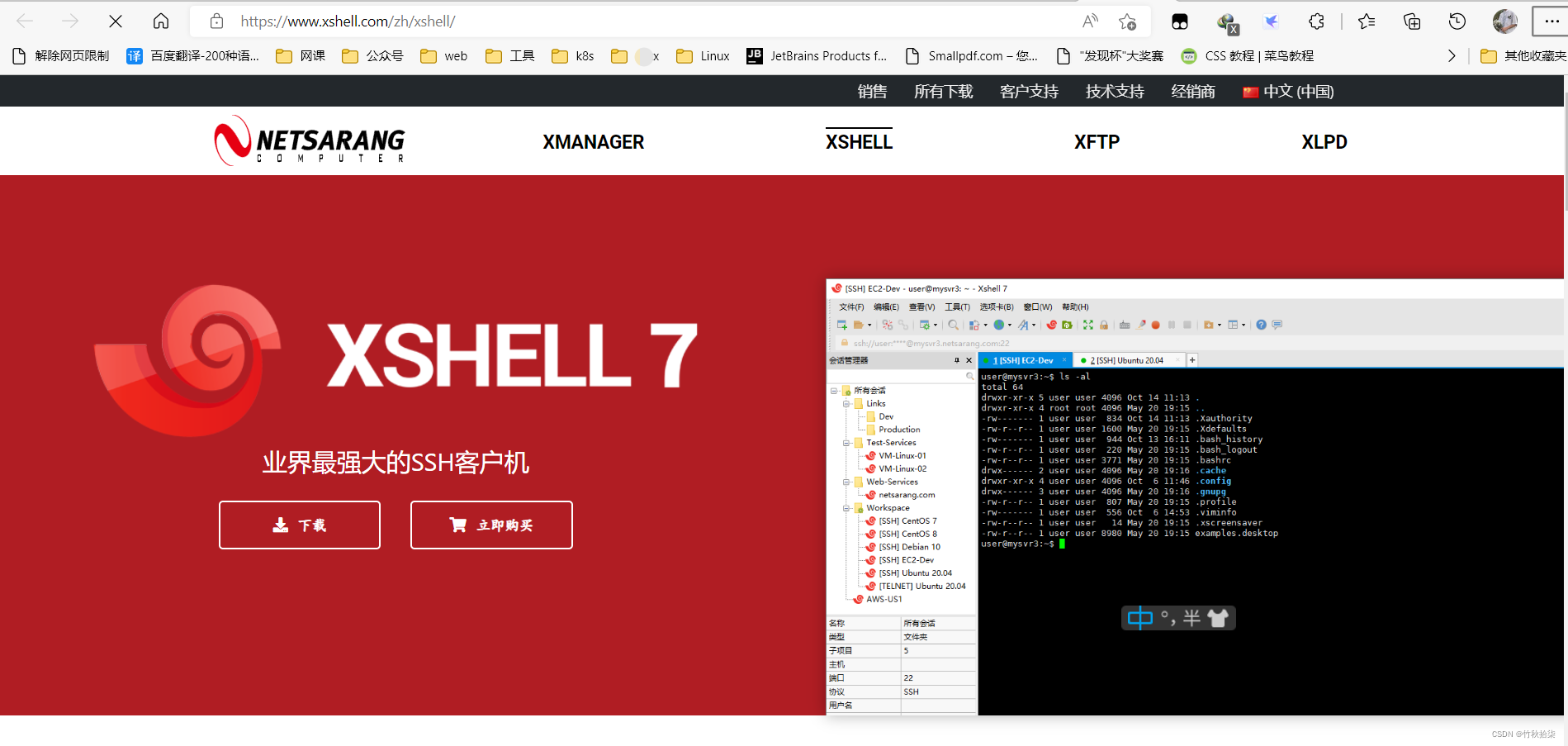Open the "发现杯"大奖赛 bookmark
This screenshot has width=1568, height=746.
coord(1110,56)
